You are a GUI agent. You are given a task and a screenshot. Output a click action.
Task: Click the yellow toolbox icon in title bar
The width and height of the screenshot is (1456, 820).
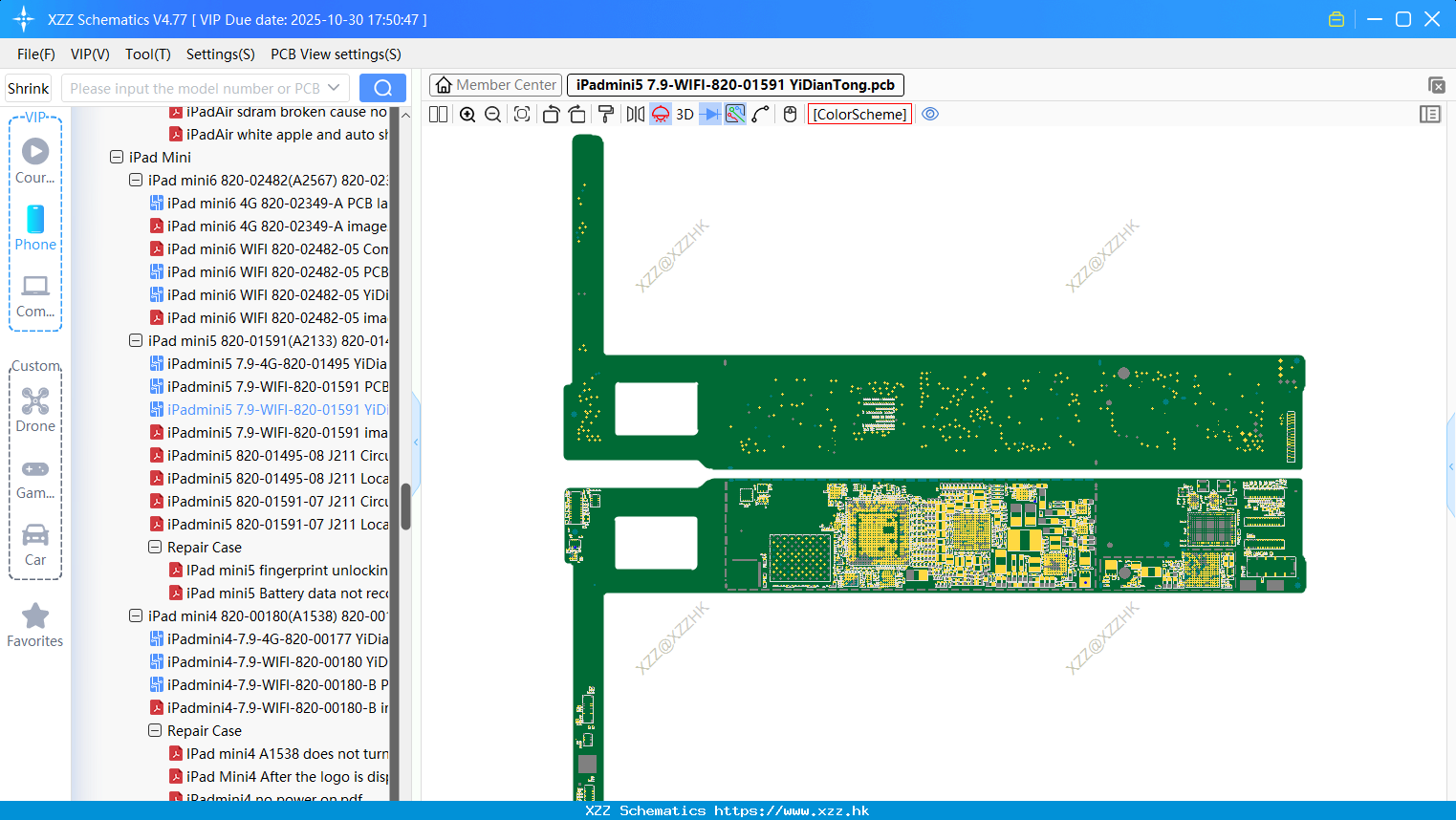[1336, 19]
